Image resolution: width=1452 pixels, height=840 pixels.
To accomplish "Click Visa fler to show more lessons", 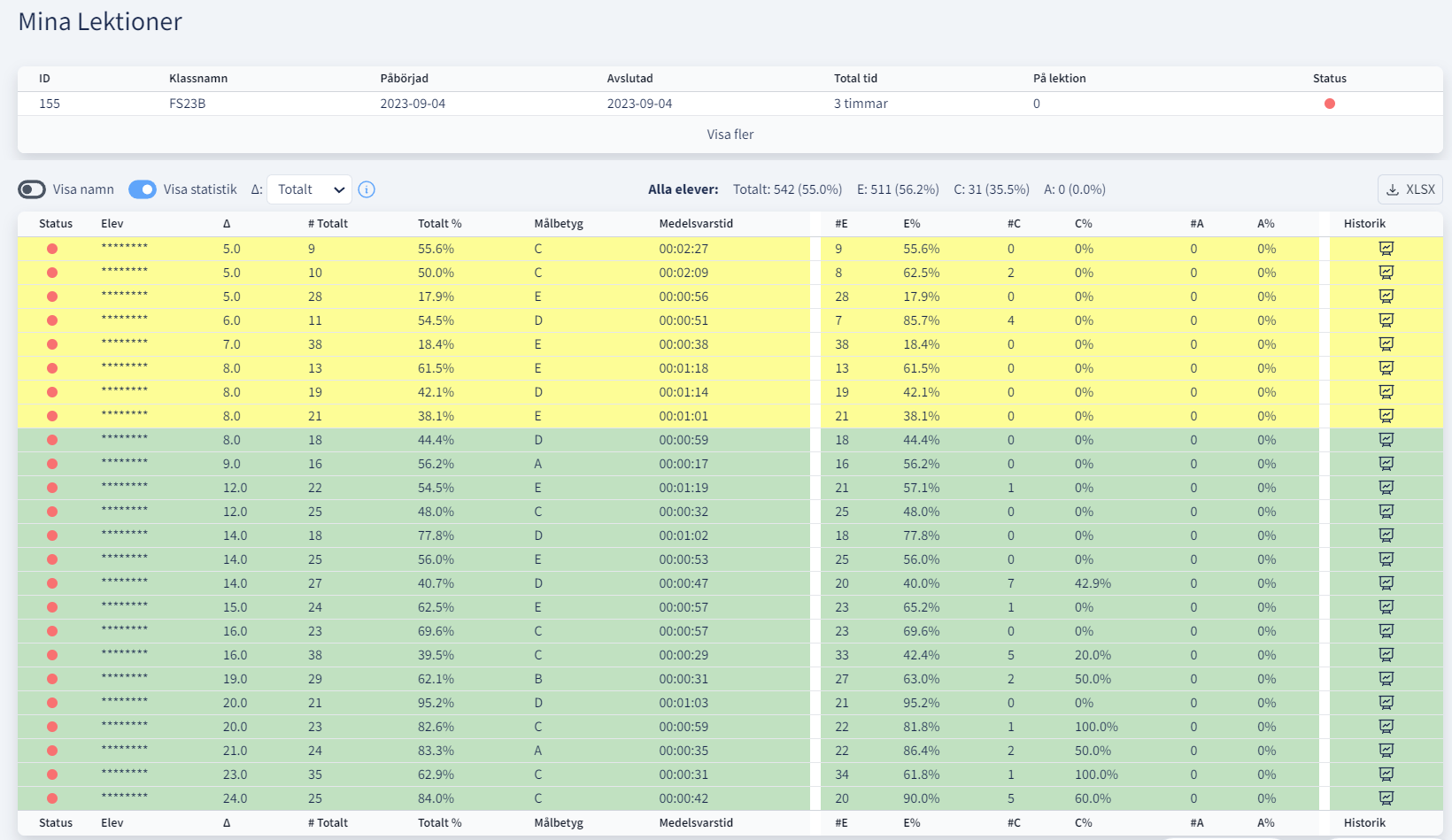I will (730, 135).
